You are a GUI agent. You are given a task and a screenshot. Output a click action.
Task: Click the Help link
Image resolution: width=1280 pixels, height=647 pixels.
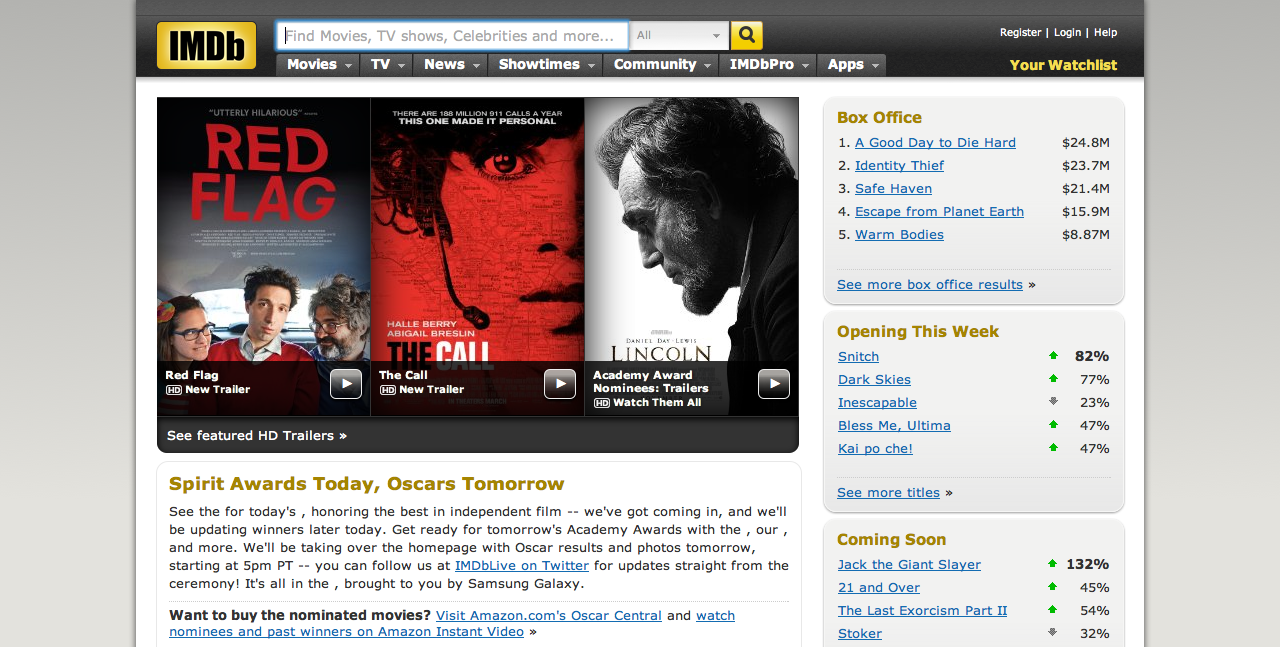tap(1105, 33)
